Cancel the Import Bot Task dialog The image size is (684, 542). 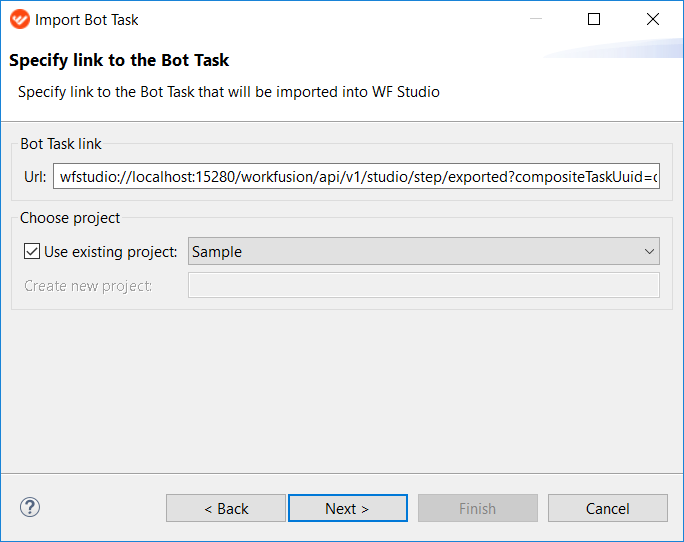608,508
